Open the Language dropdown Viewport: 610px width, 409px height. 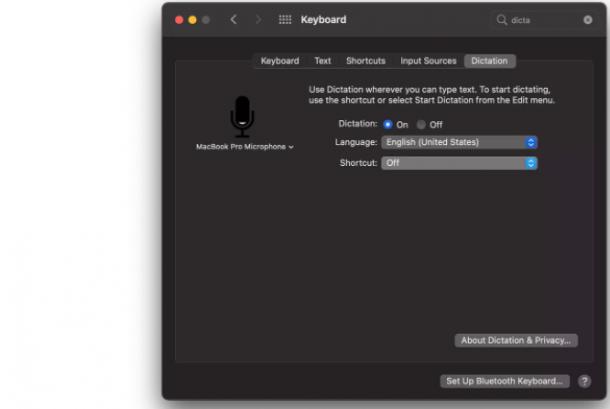[x=459, y=142]
